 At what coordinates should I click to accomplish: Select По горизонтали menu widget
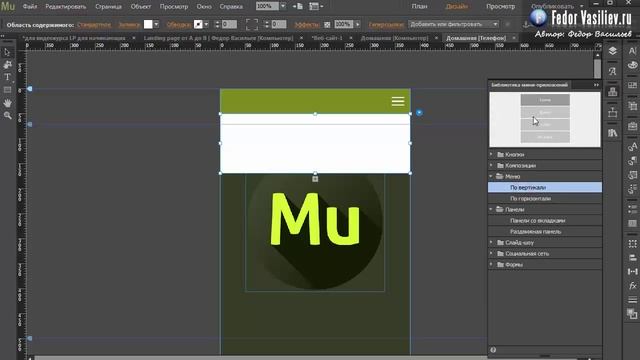(545, 198)
